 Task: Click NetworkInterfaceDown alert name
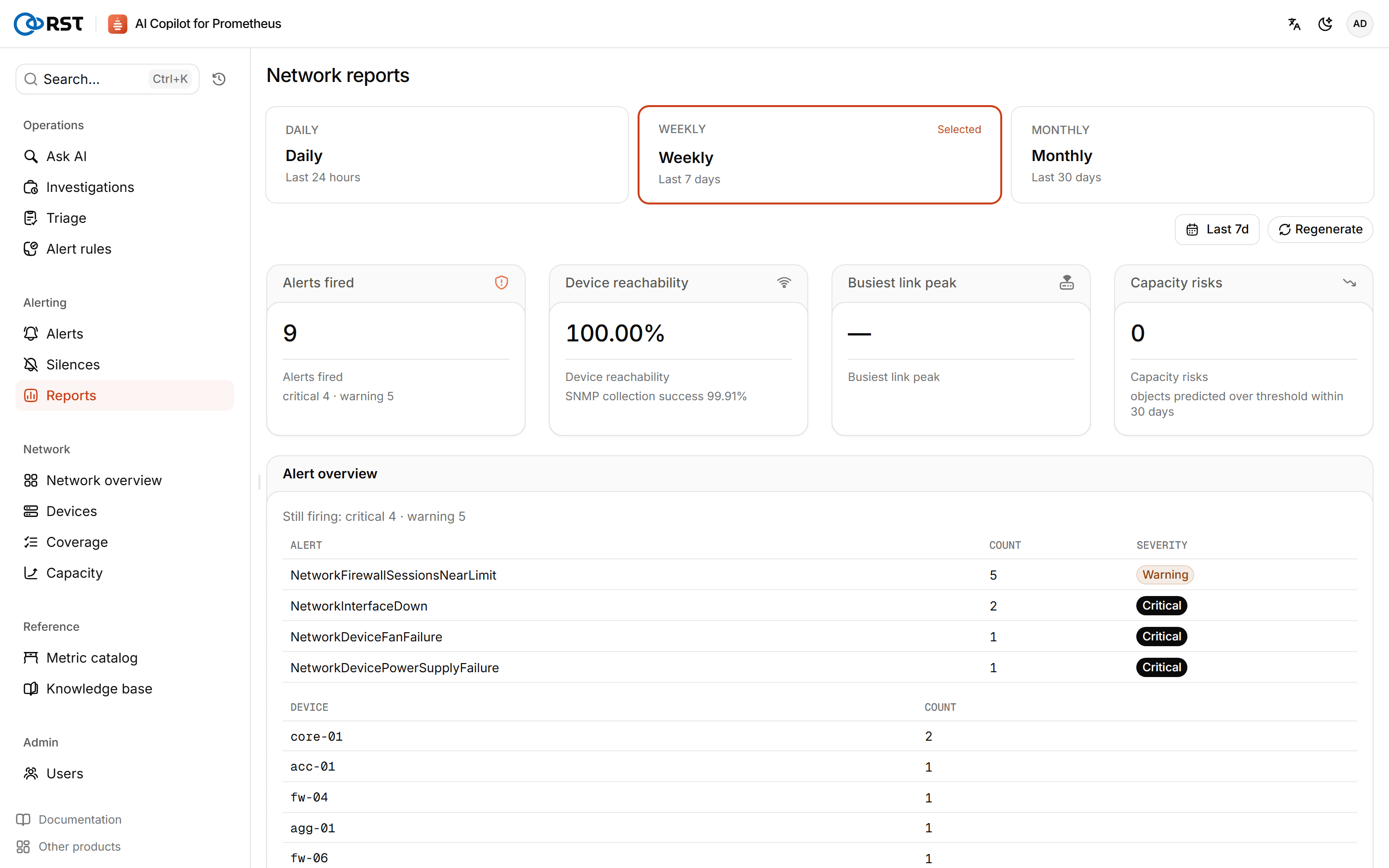click(359, 606)
